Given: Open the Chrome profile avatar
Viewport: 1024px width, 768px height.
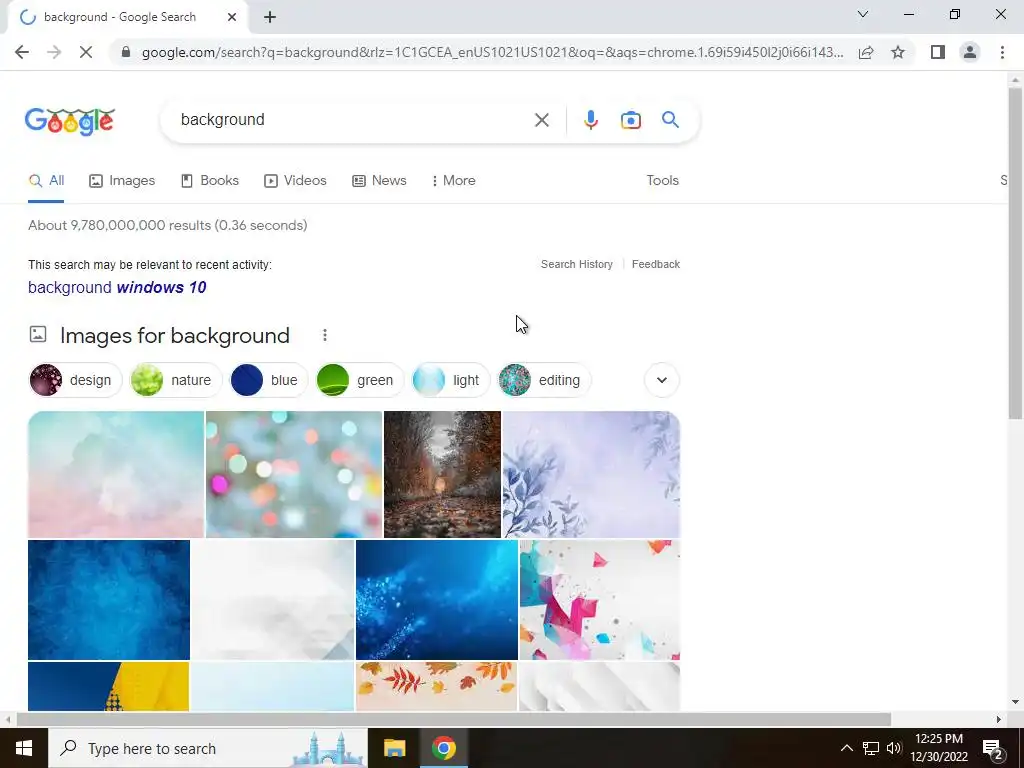Looking at the screenshot, I should (970, 52).
